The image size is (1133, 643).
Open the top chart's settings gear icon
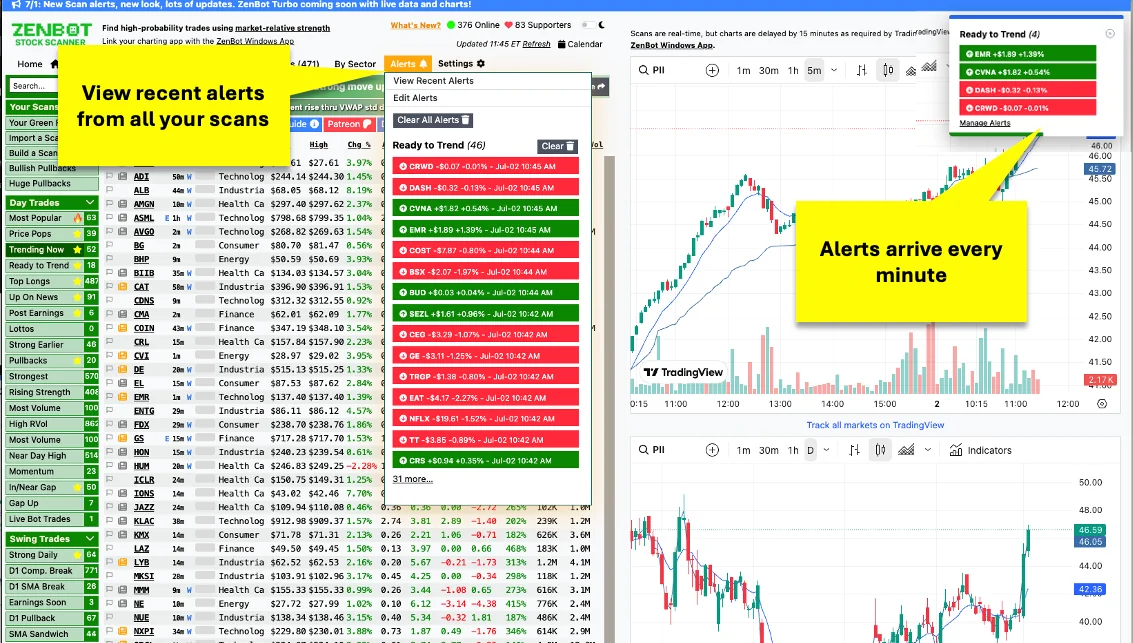[x=1102, y=404]
